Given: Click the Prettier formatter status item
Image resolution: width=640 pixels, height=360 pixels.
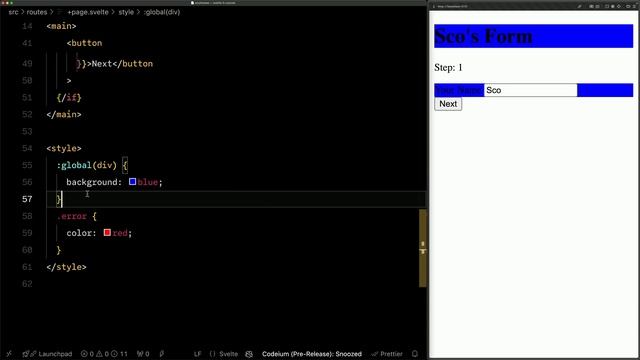Looking at the screenshot, I should pos(387,354).
